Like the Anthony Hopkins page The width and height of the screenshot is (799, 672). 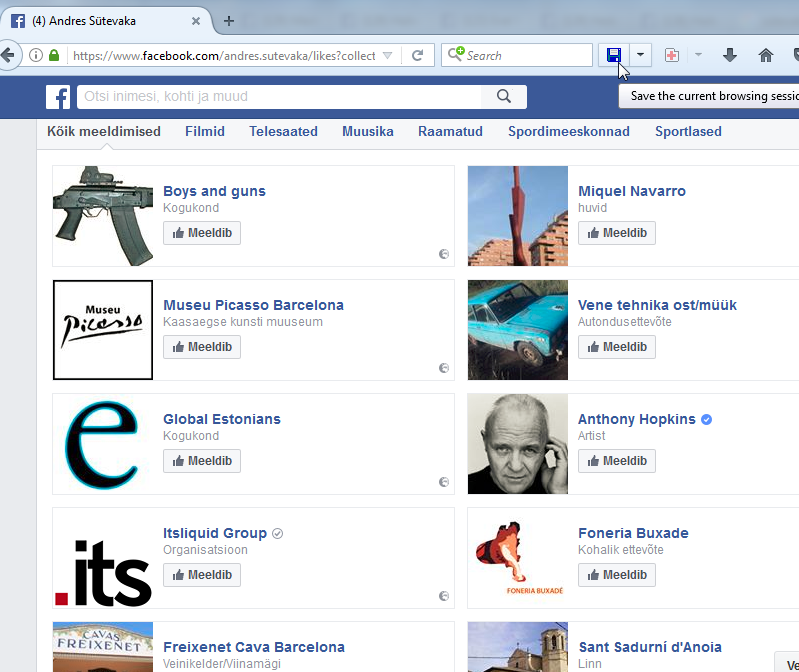tap(617, 461)
